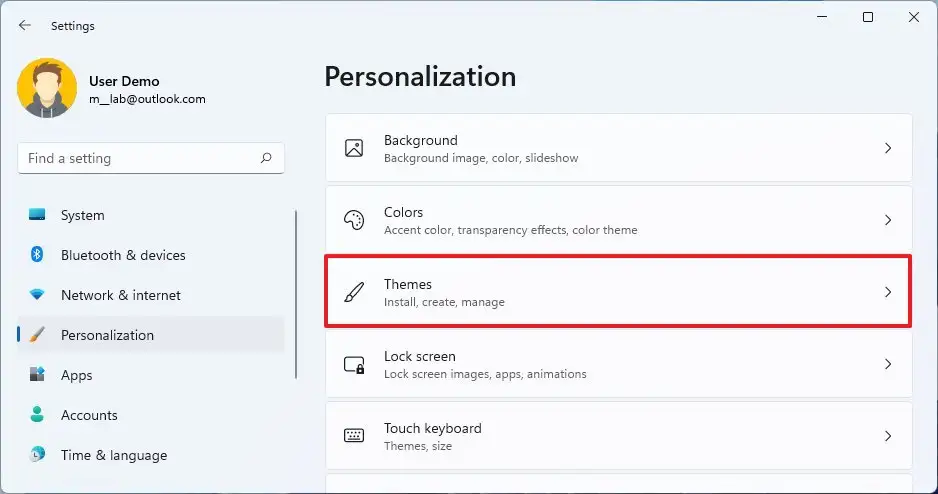Screen dimensions: 938x494
Task: Open Themes via its chevron arrow
Action: pyautogui.click(x=887, y=292)
